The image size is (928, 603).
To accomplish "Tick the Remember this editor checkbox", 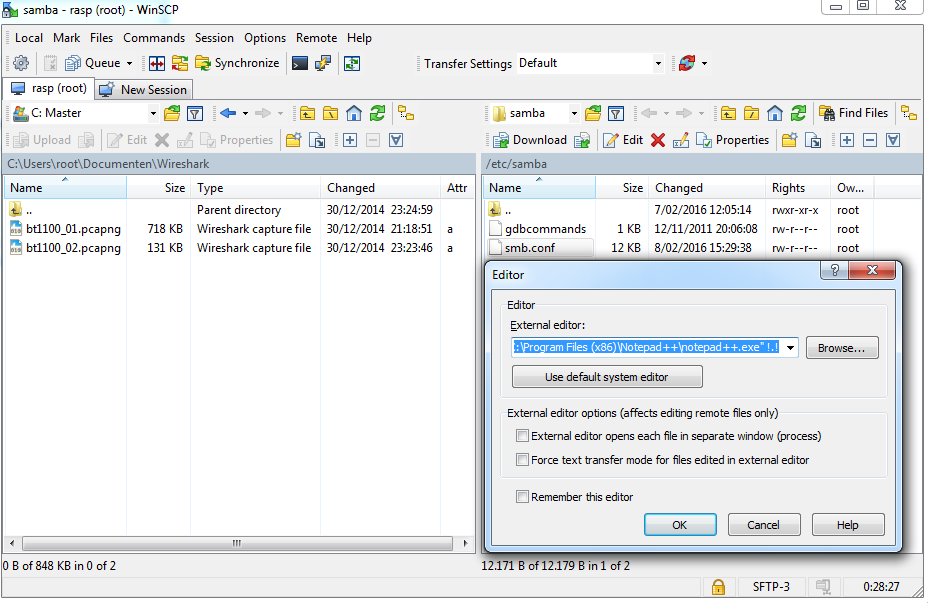I will coord(522,497).
